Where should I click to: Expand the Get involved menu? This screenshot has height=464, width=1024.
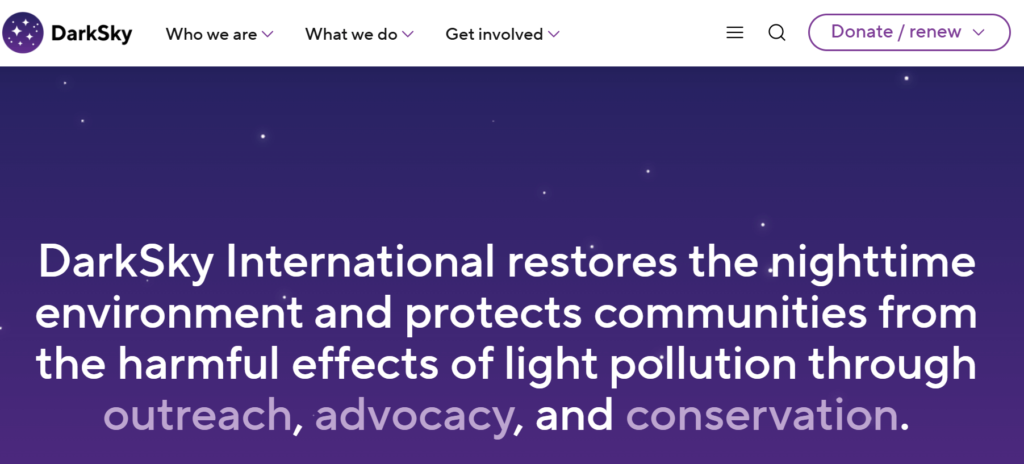coord(502,34)
